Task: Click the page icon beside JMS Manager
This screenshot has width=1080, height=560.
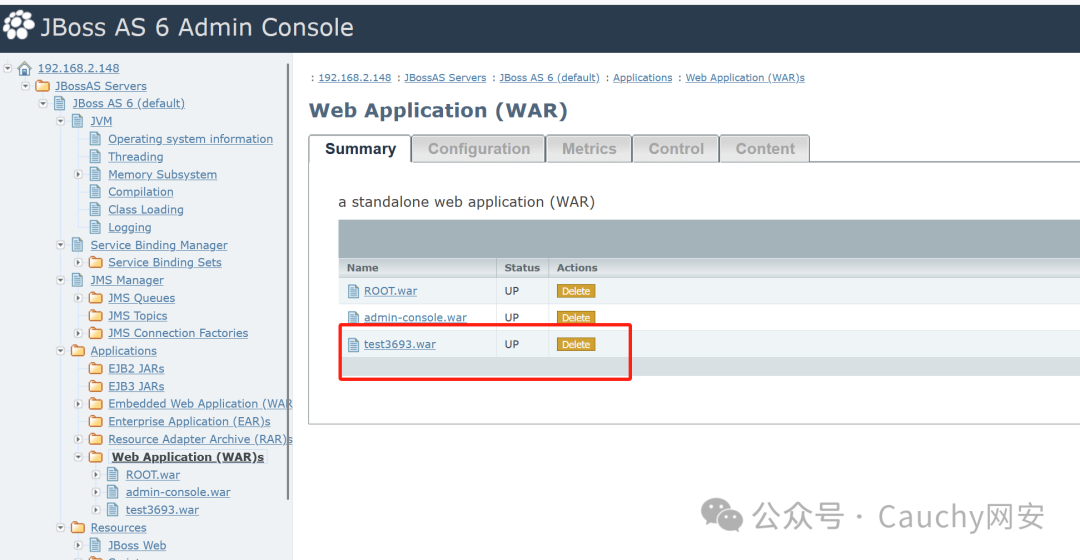Action: (x=78, y=280)
